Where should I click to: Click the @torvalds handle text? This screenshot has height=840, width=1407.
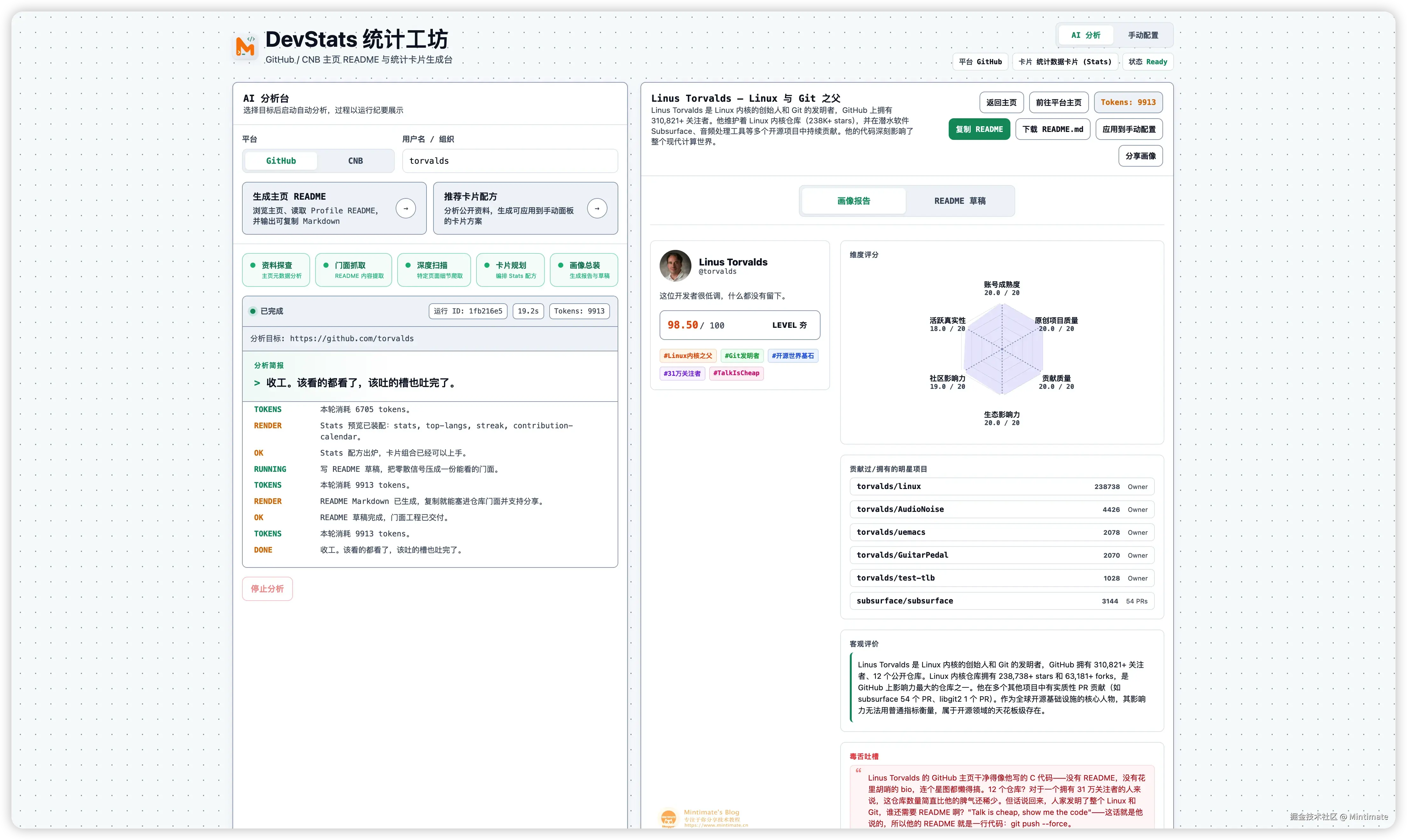point(717,272)
